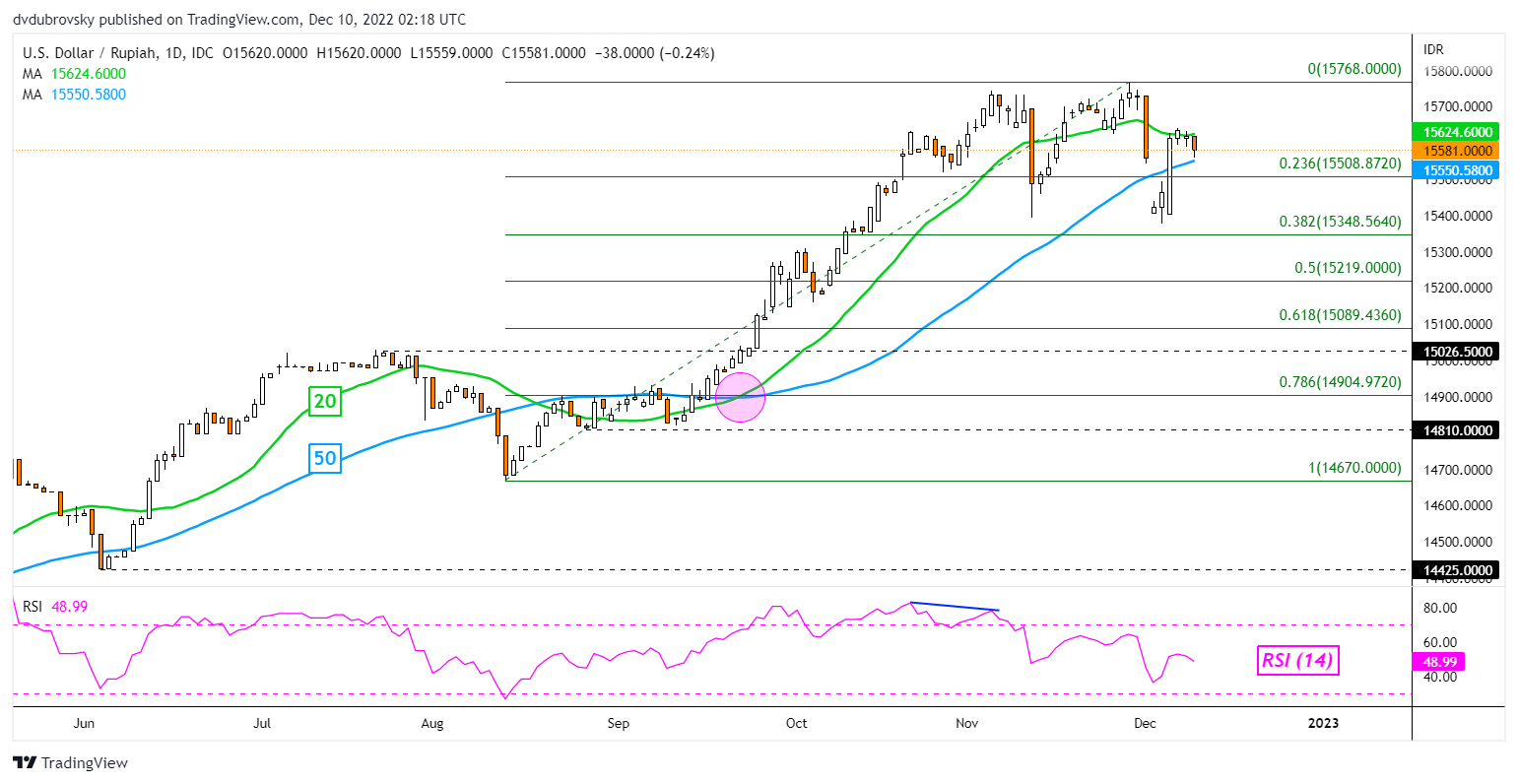The height and width of the screenshot is (784, 1518).
Task: Click the 0(15768.0000) Fibonacci level text
Action: 1354,69
